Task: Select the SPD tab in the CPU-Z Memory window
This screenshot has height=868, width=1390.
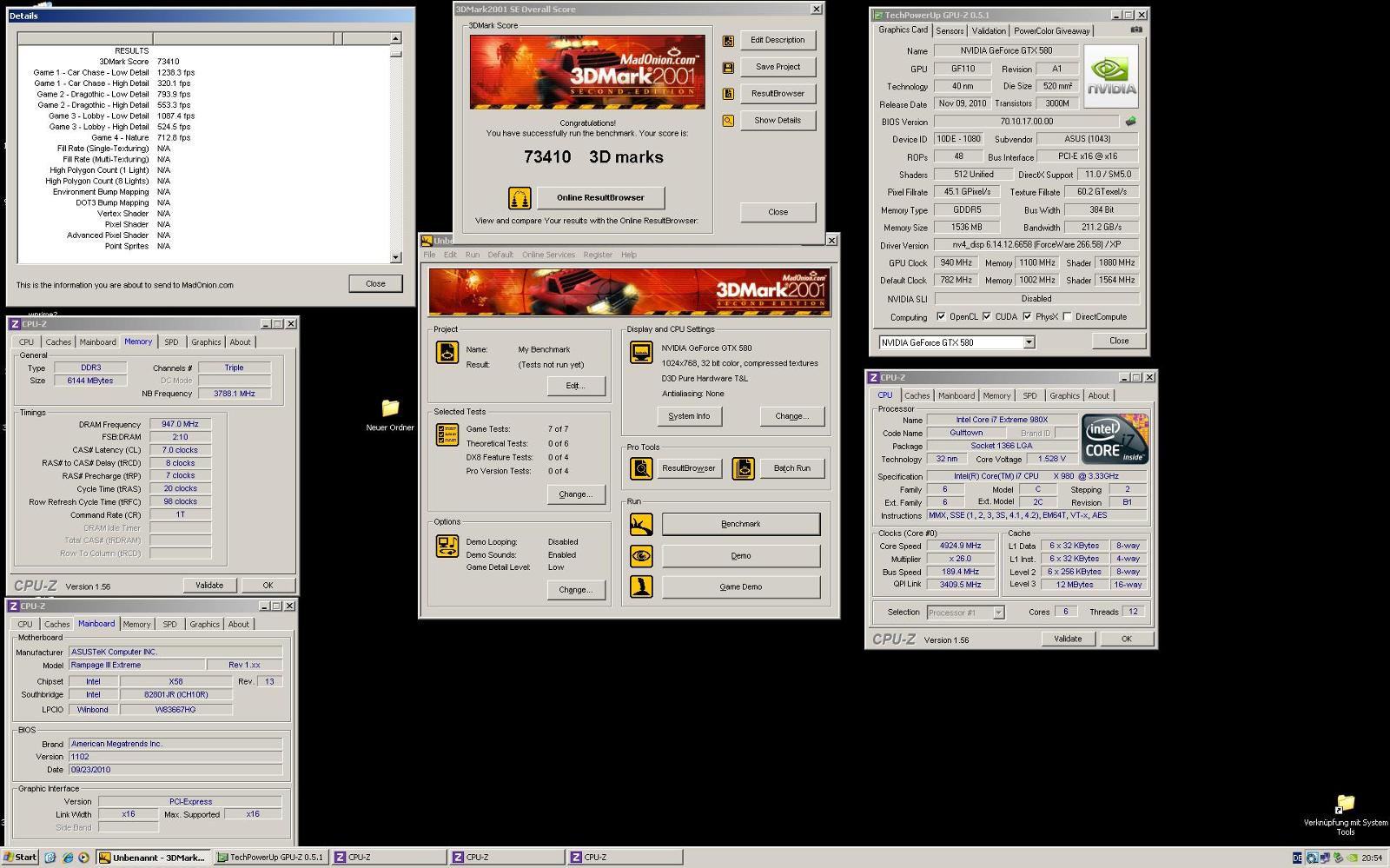Action: pyautogui.click(x=171, y=342)
